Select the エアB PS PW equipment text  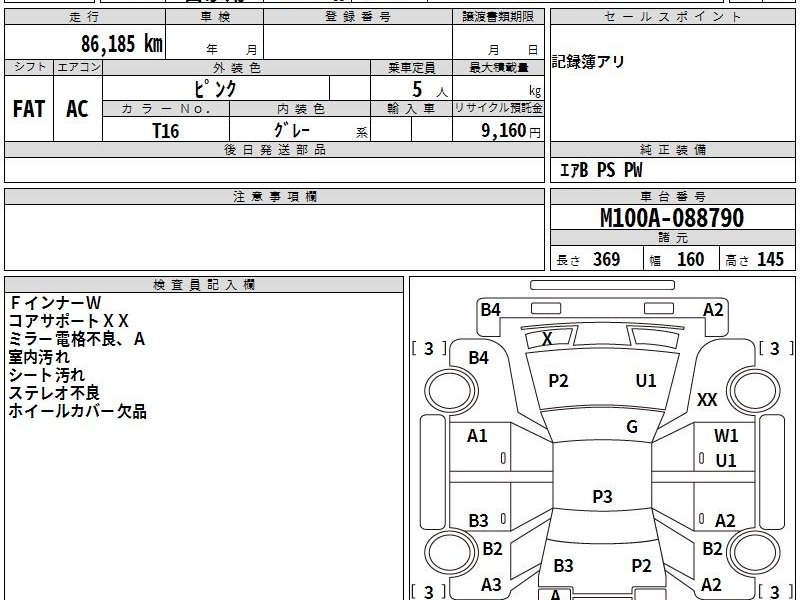(x=601, y=170)
